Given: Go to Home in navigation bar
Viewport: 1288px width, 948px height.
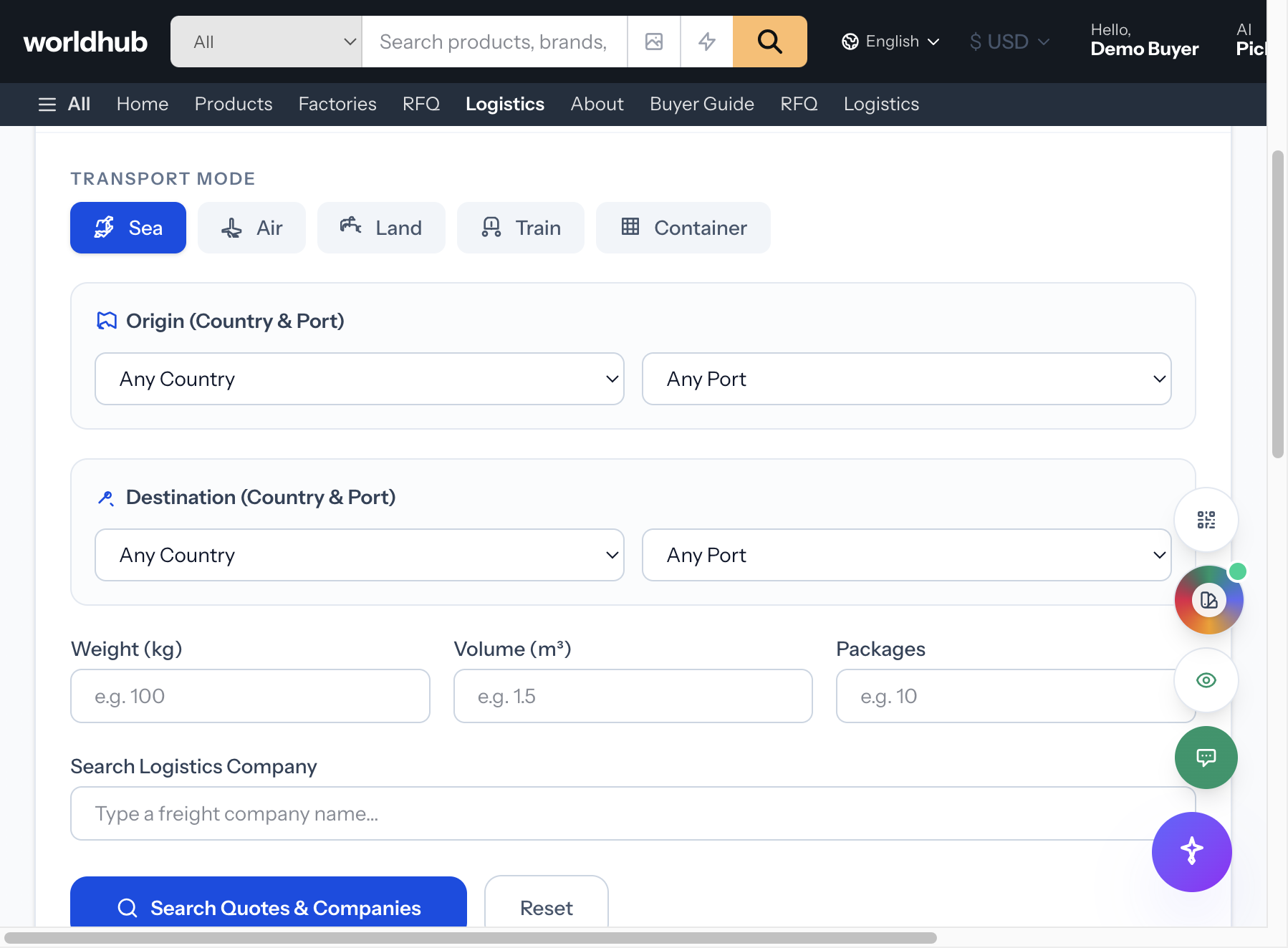Looking at the screenshot, I should 143,105.
